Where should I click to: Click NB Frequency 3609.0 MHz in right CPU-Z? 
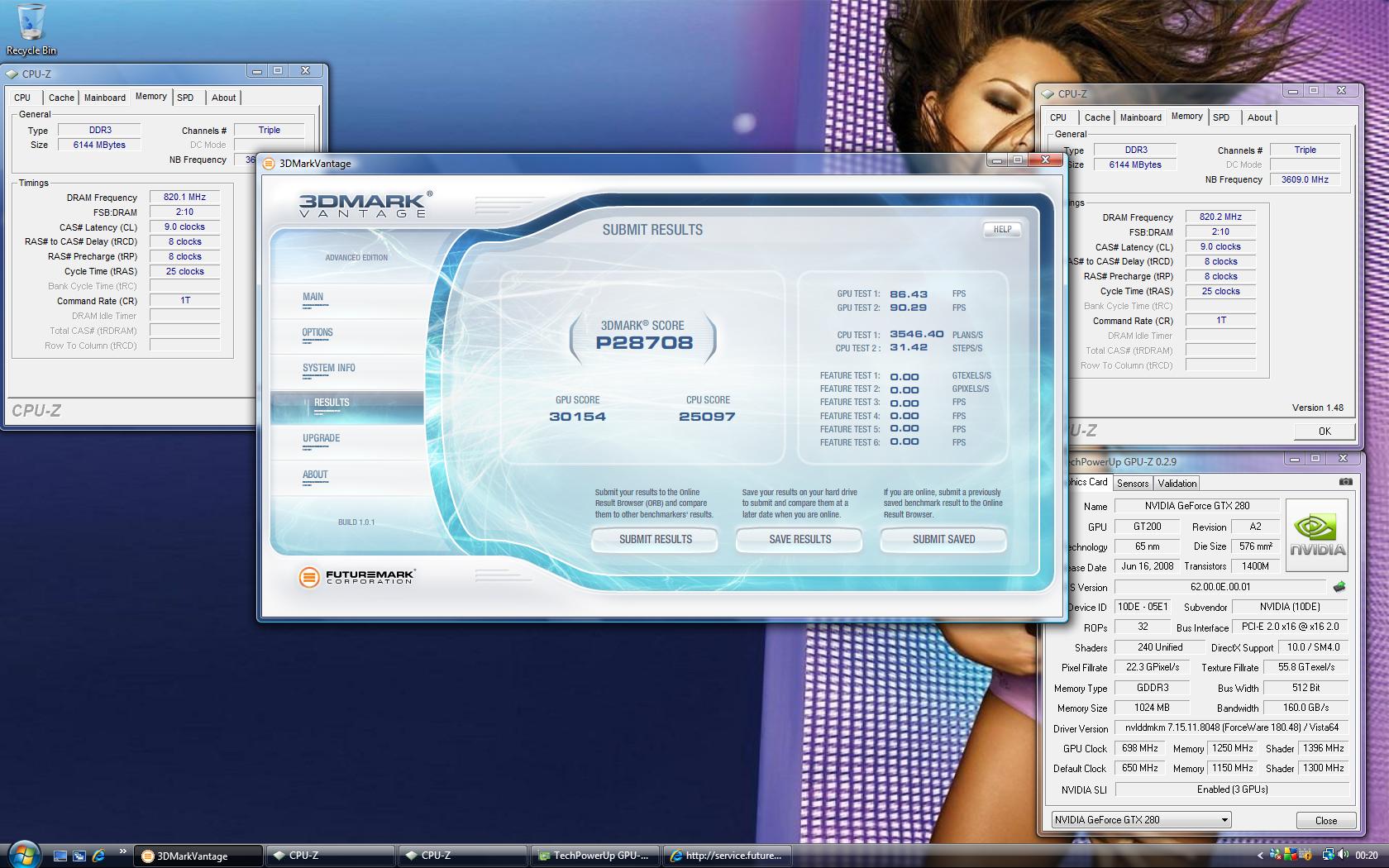(x=1305, y=179)
